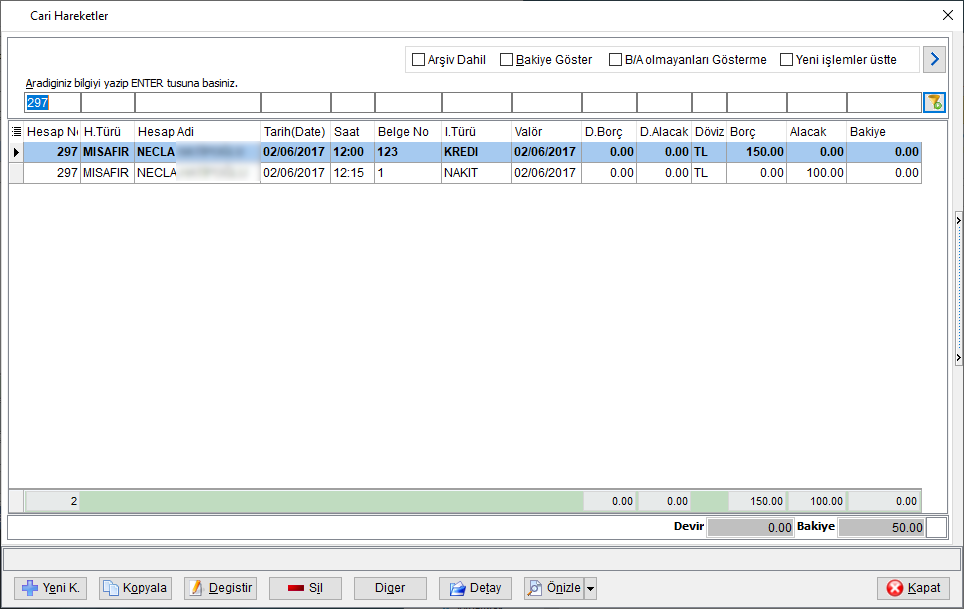The height and width of the screenshot is (609, 964).
Task: Click the Hesap Adi filter input field
Action: click(x=198, y=103)
